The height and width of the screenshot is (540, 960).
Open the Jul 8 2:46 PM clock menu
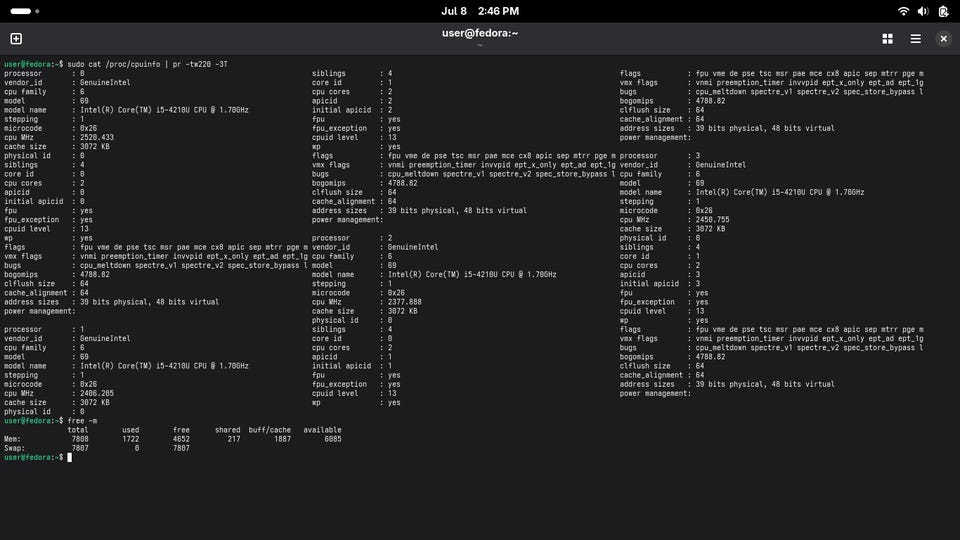[480, 11]
